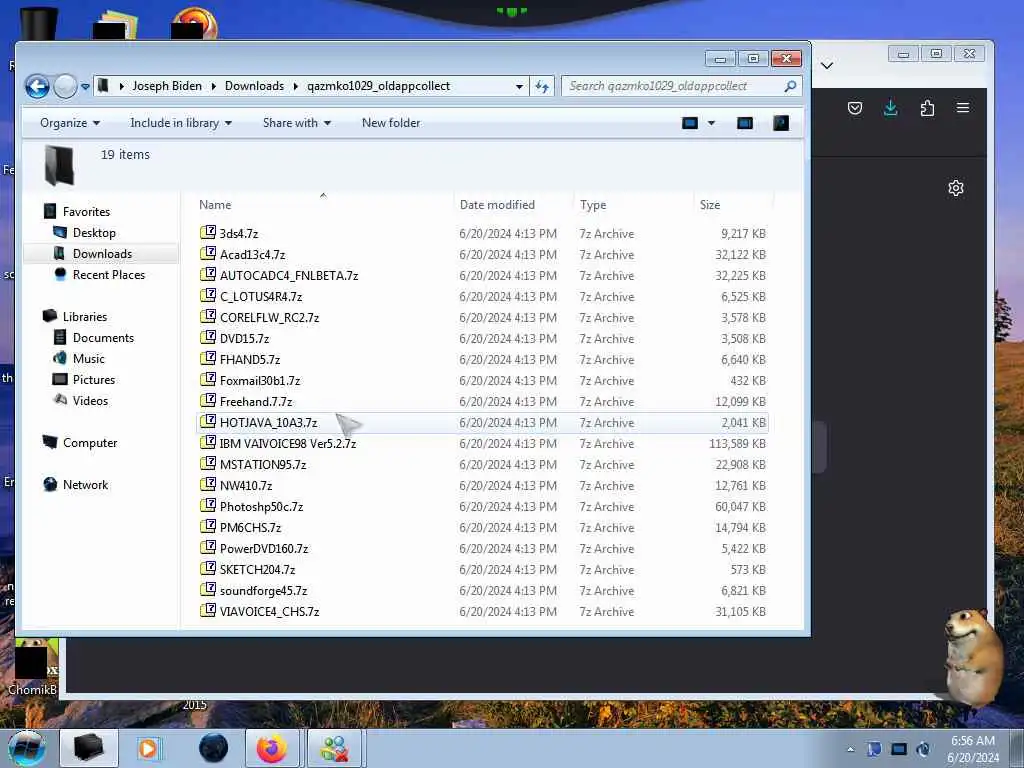This screenshot has height=768, width=1024.
Task: Click Joseph Biden in the breadcrumb path
Action: pyautogui.click(x=167, y=86)
